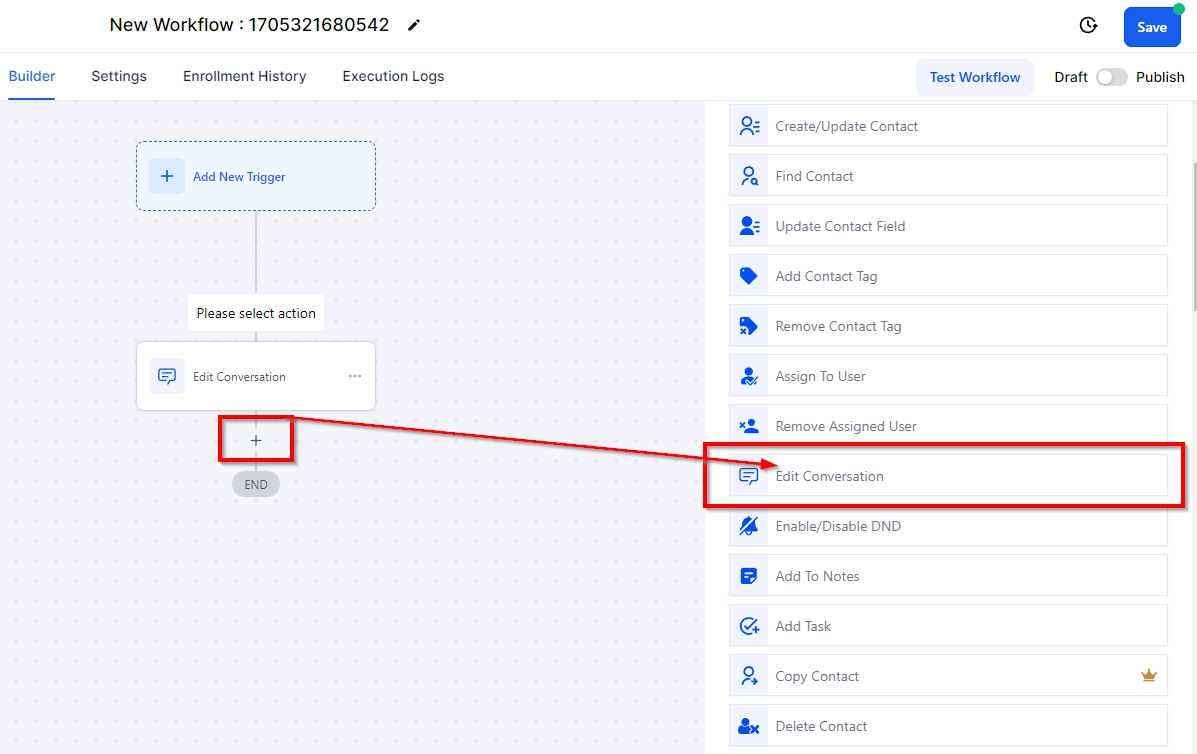The height and width of the screenshot is (754, 1197).
Task: Click the Test Workflow button
Action: [x=974, y=77]
